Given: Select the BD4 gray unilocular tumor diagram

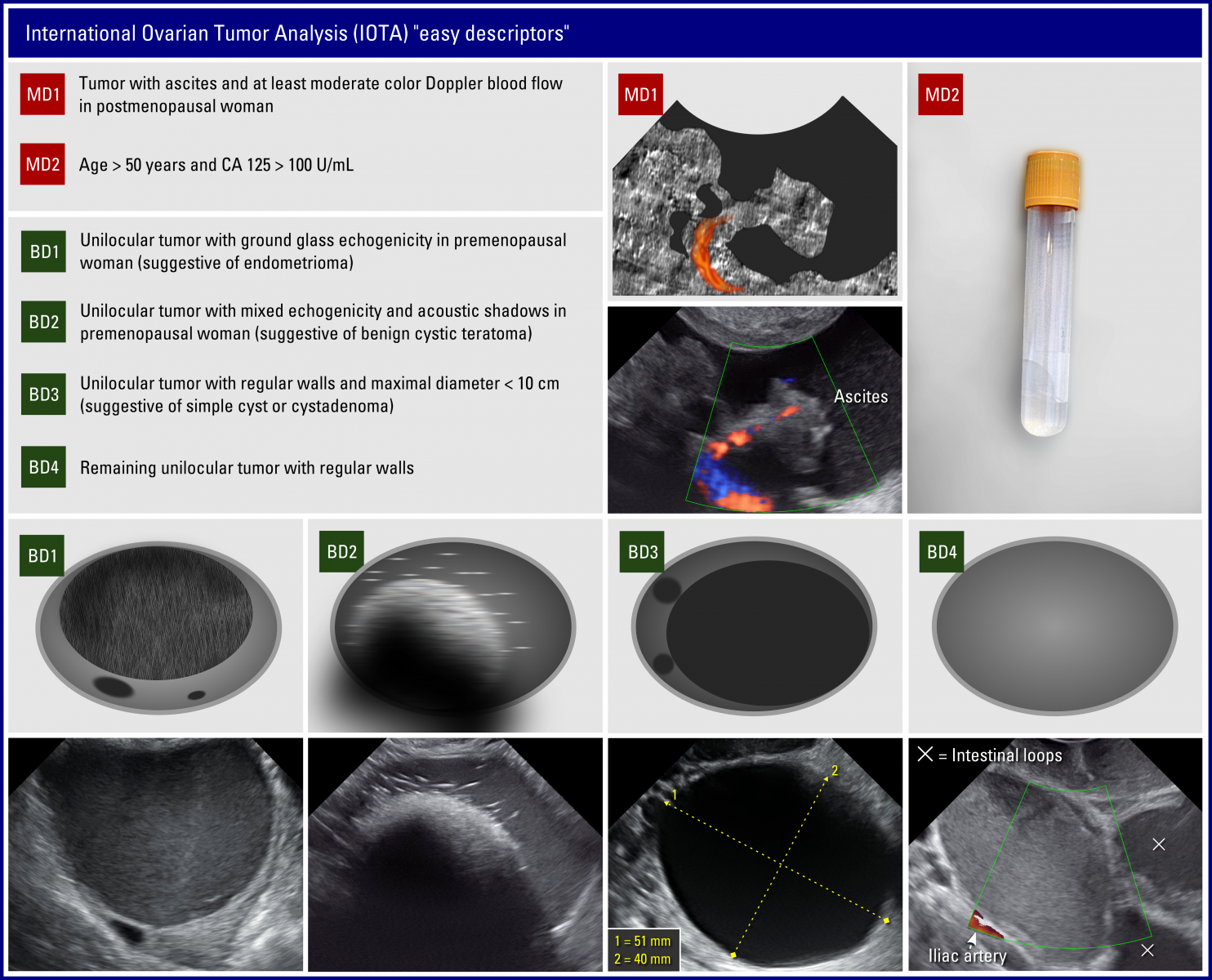Looking at the screenshot, I should tap(1054, 627).
